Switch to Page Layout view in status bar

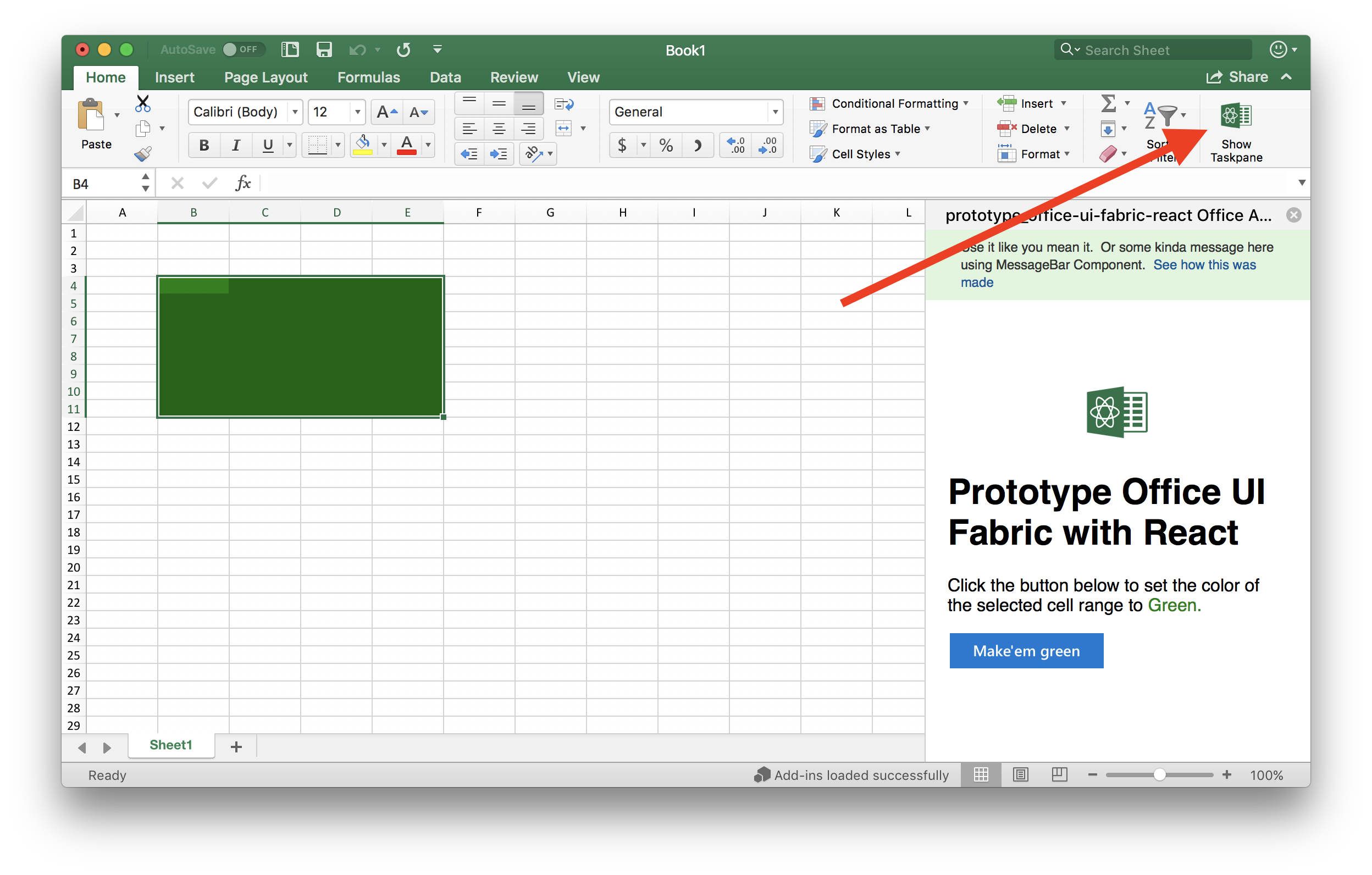coord(1020,775)
